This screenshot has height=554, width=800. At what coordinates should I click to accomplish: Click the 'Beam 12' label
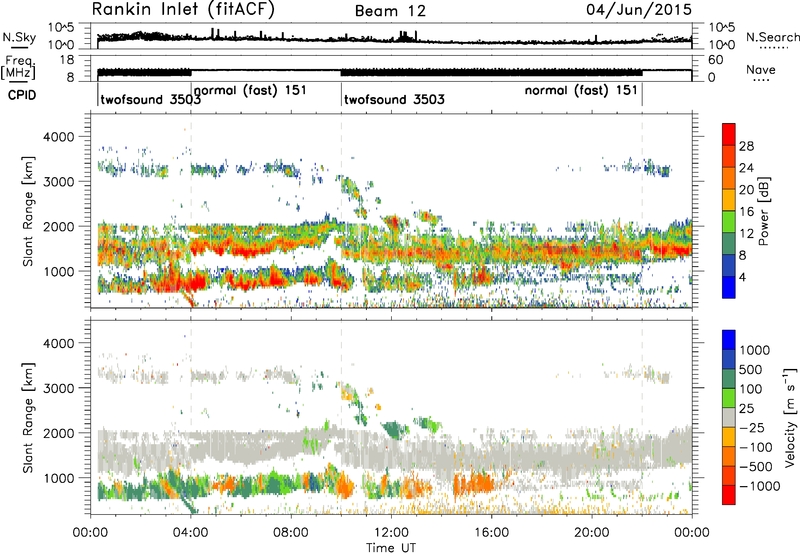tap(390, 11)
